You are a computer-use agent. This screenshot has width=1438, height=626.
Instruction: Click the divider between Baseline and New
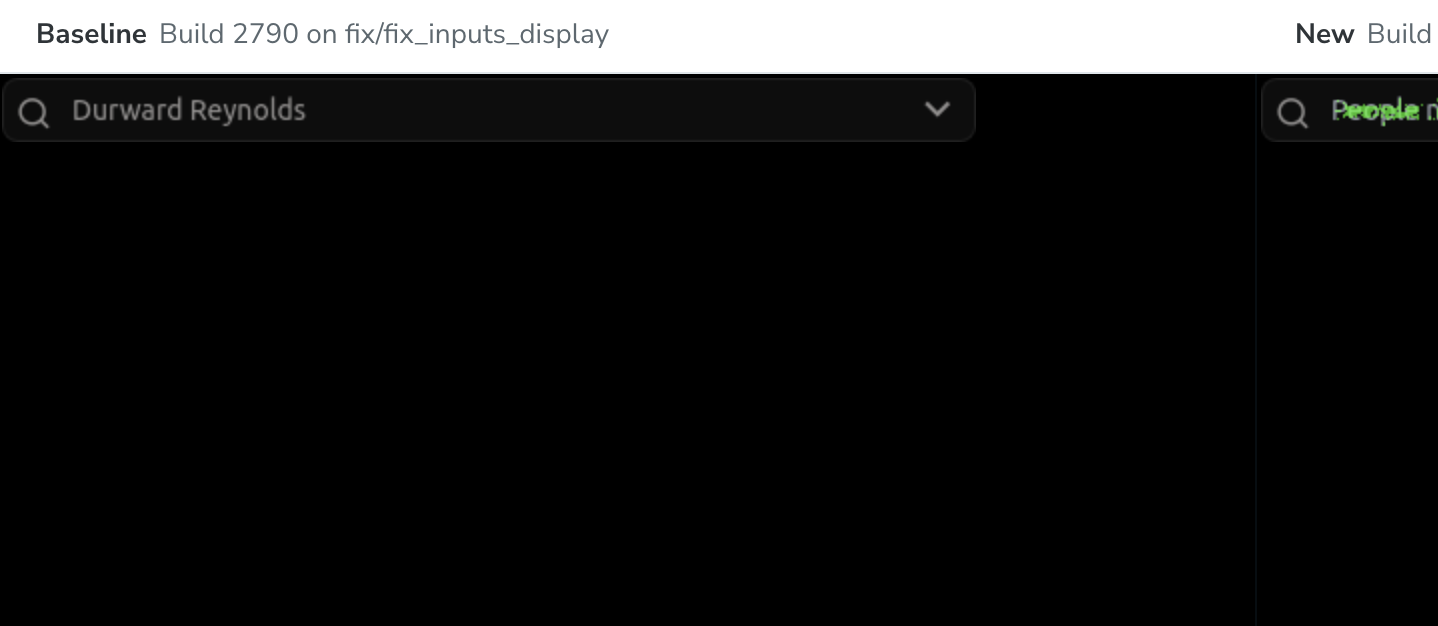pos(1256,350)
